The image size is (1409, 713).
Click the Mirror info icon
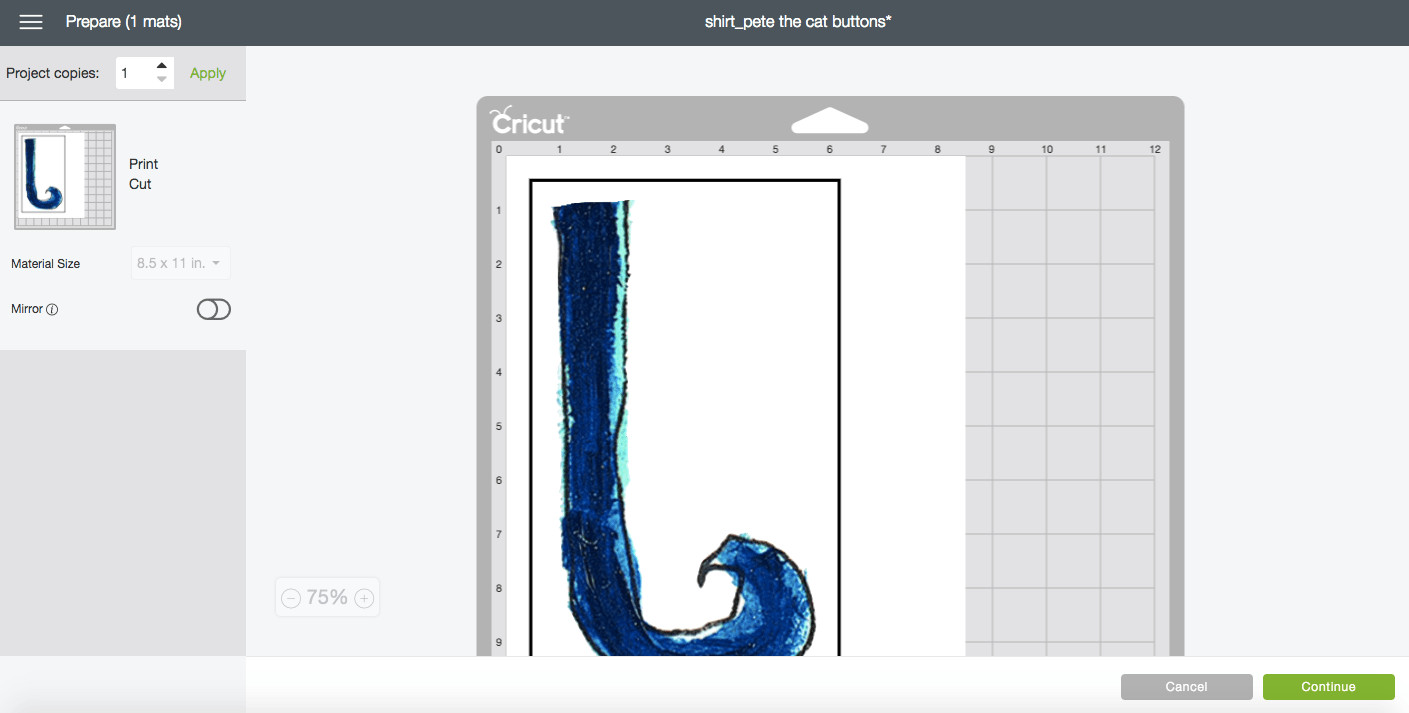coord(52,310)
